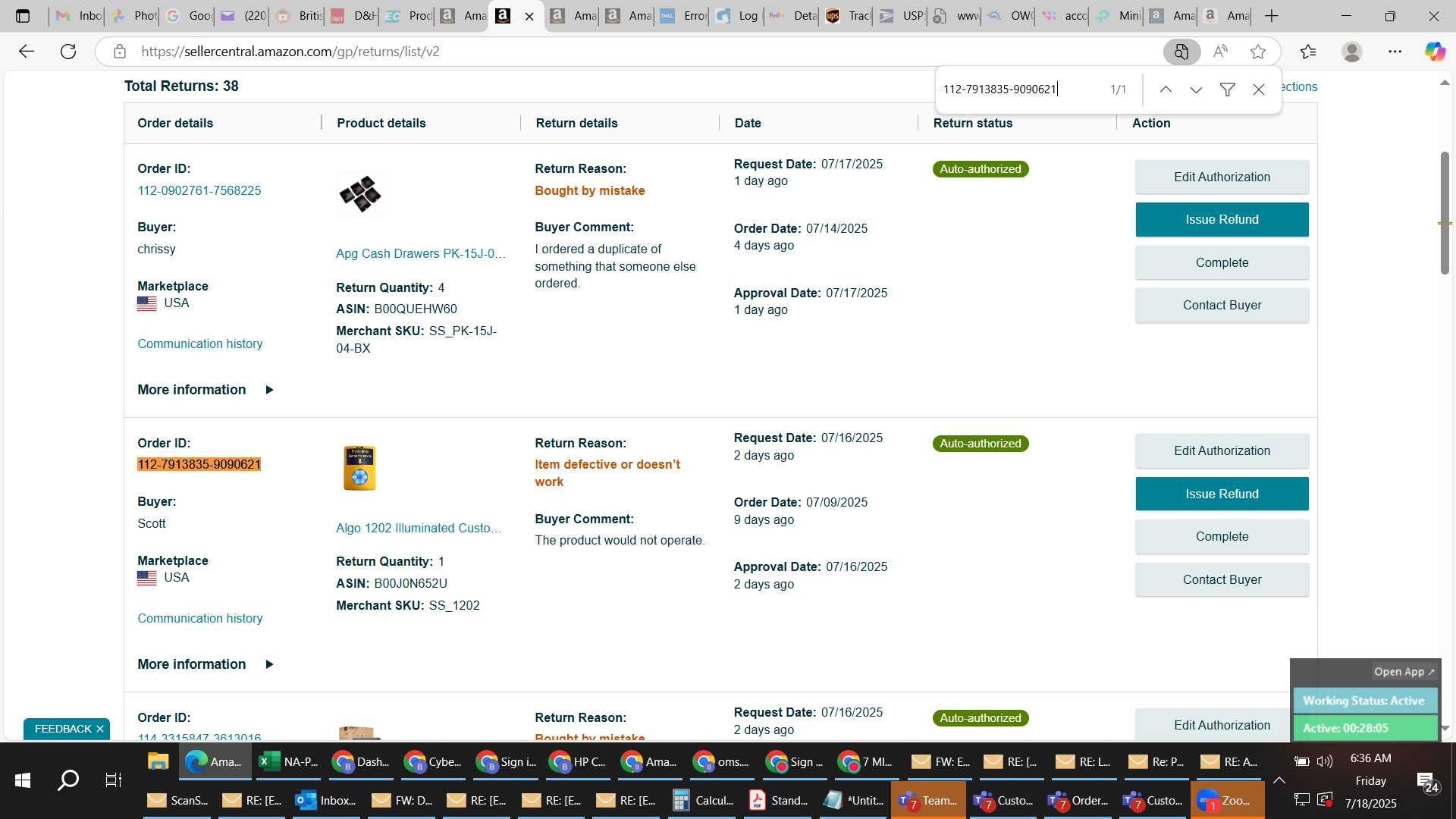Open notification center with 24 alerts
This screenshot has width=1456, height=819.
(1427, 782)
